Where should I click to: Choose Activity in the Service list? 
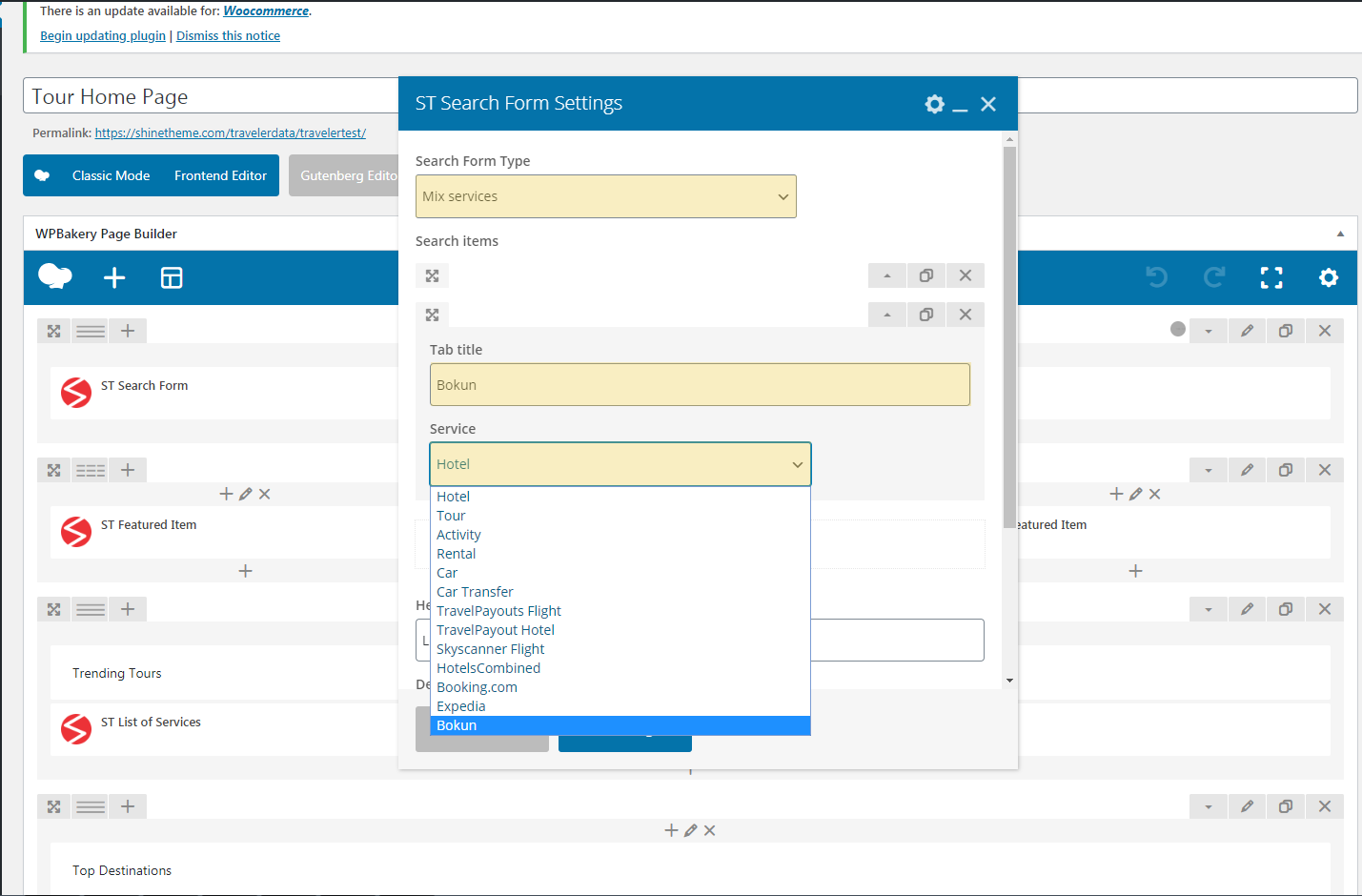[620, 535]
